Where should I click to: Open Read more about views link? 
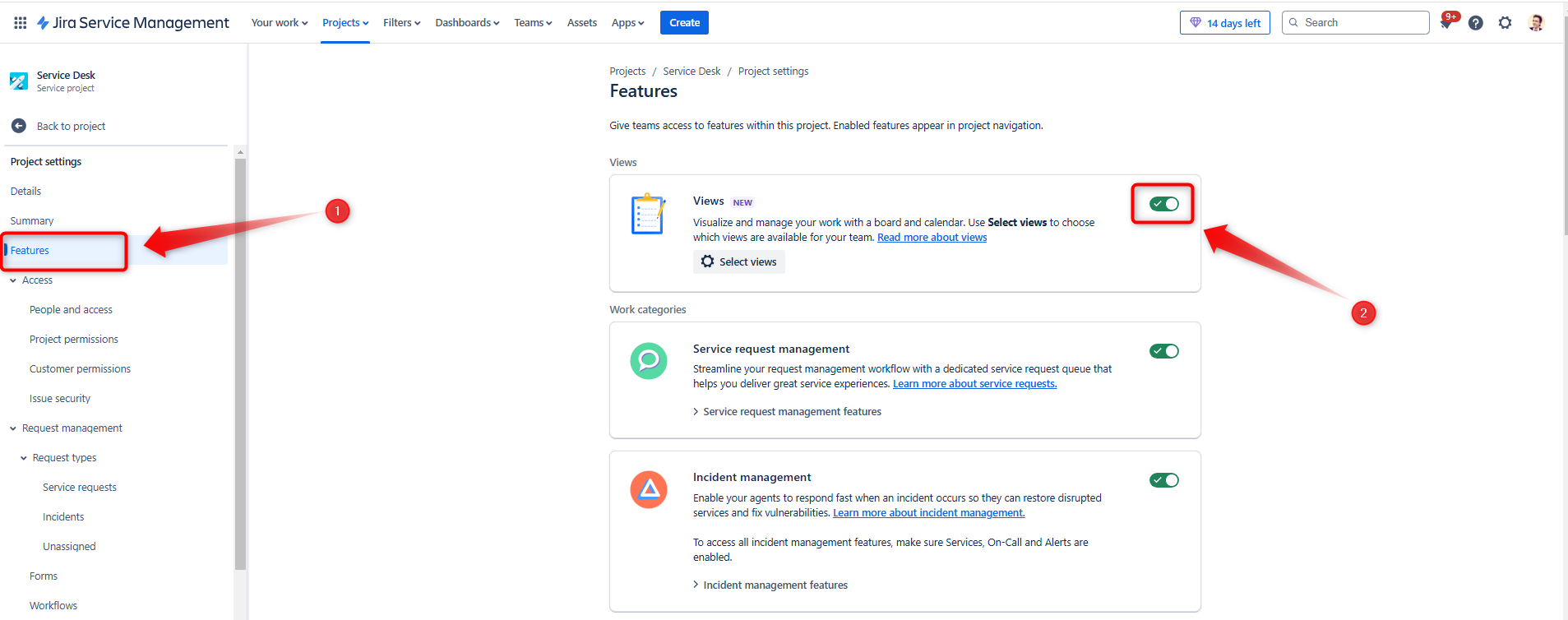tap(932, 238)
